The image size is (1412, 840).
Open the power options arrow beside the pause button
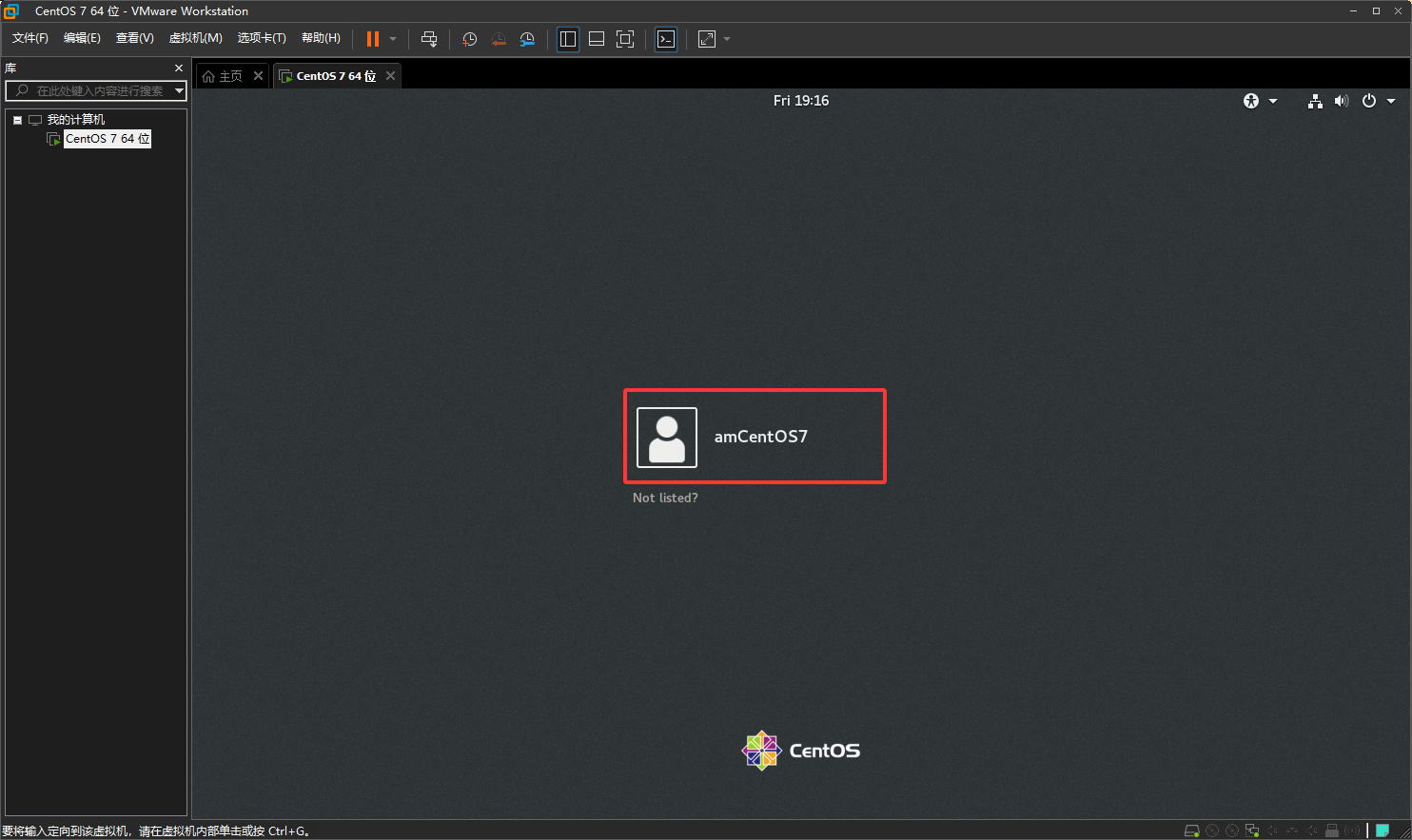click(x=393, y=39)
